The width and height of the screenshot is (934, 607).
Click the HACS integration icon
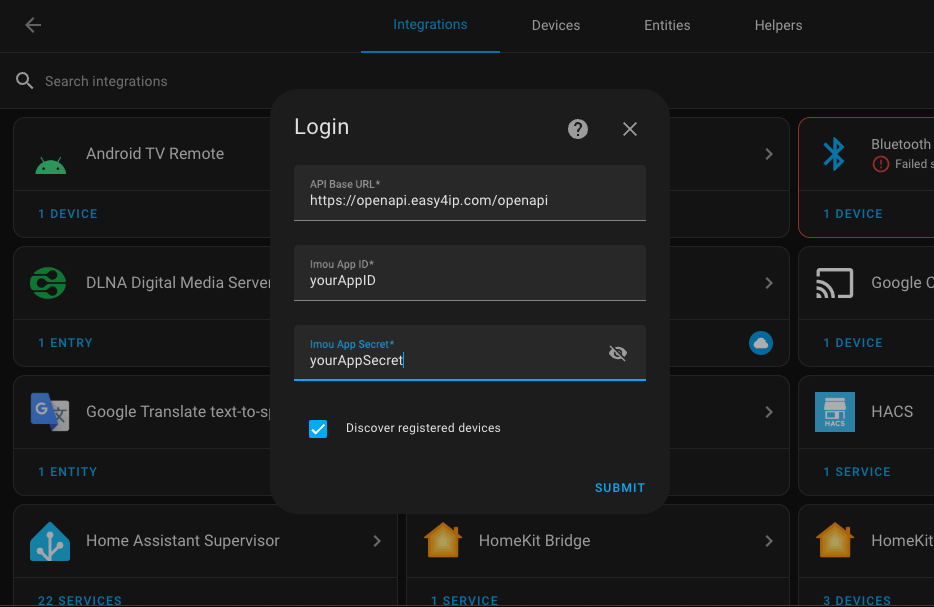[834, 411]
